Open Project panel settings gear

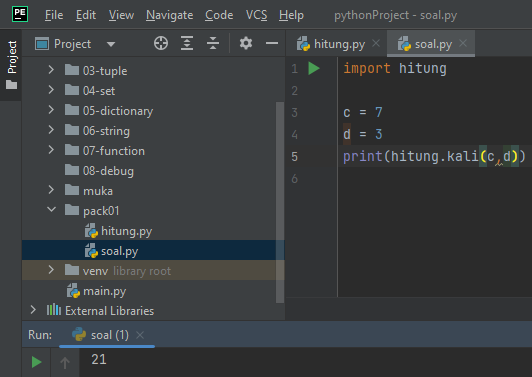[x=246, y=43]
